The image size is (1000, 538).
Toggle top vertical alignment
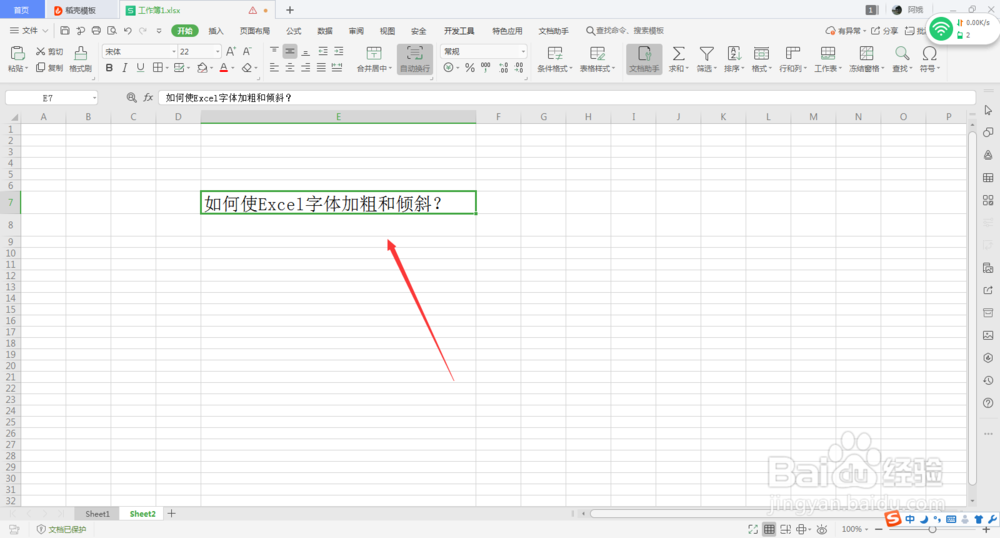pos(274,51)
